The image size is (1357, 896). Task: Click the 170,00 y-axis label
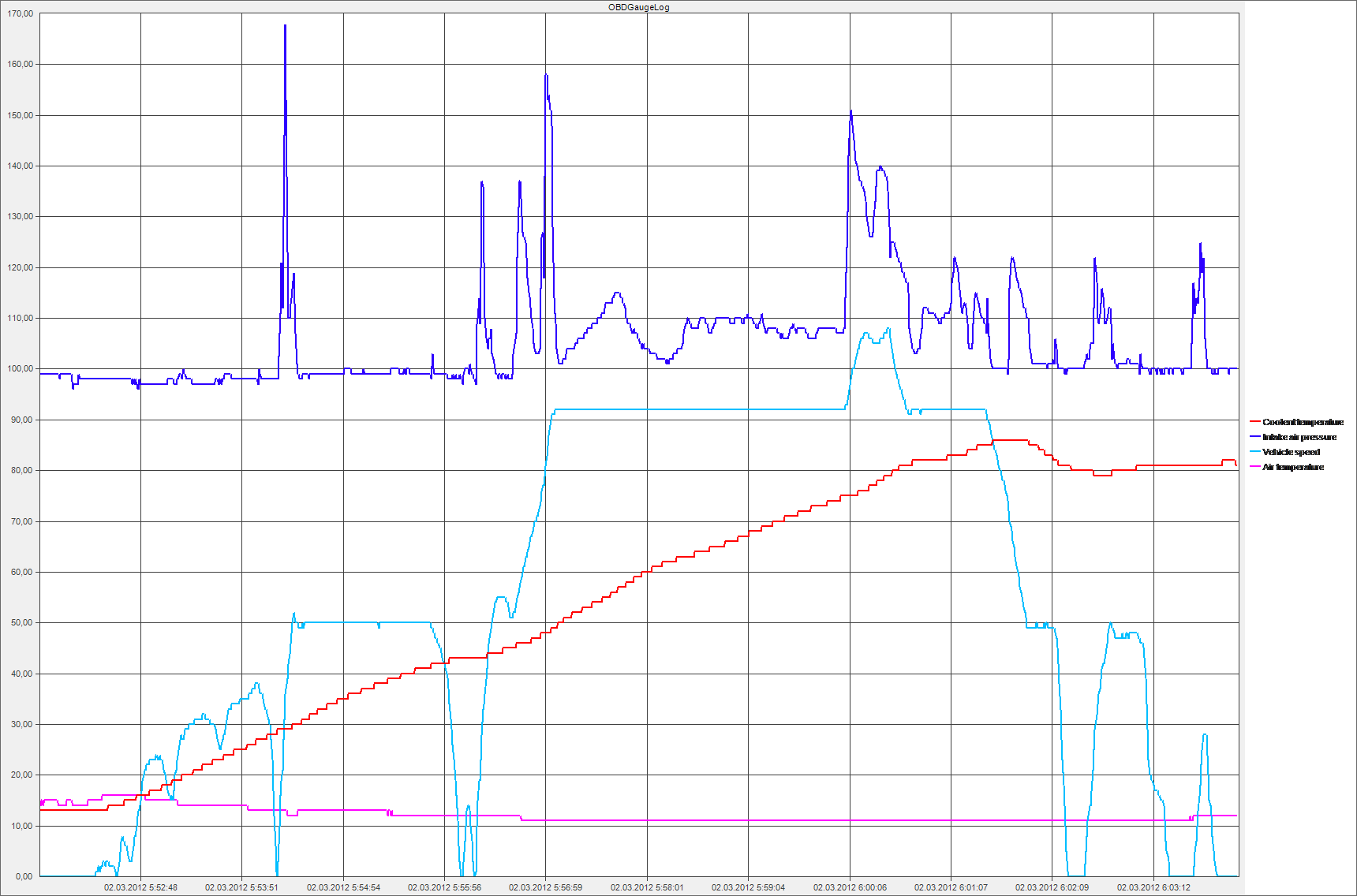coord(21,13)
